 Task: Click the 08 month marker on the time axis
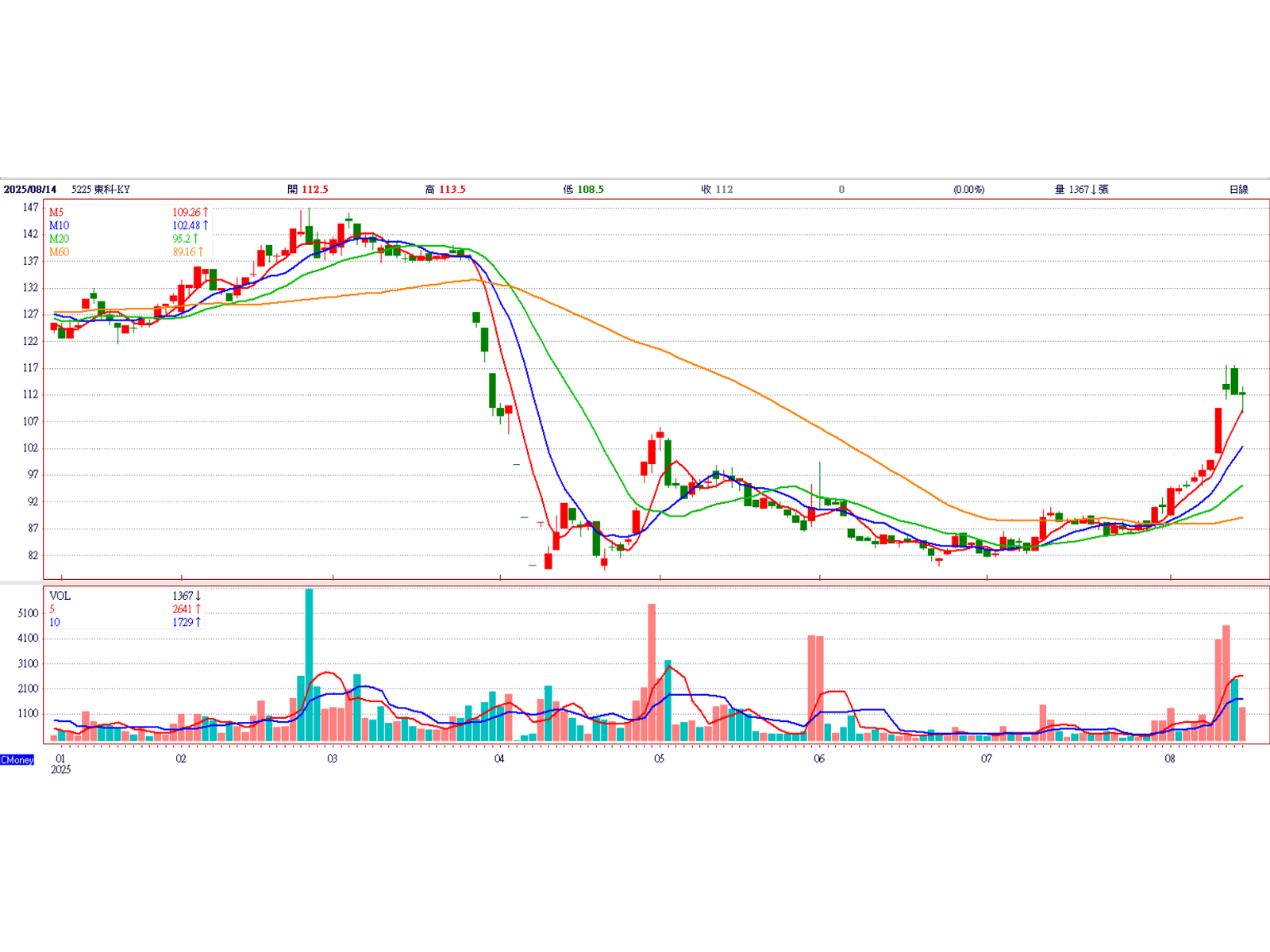(x=1170, y=759)
